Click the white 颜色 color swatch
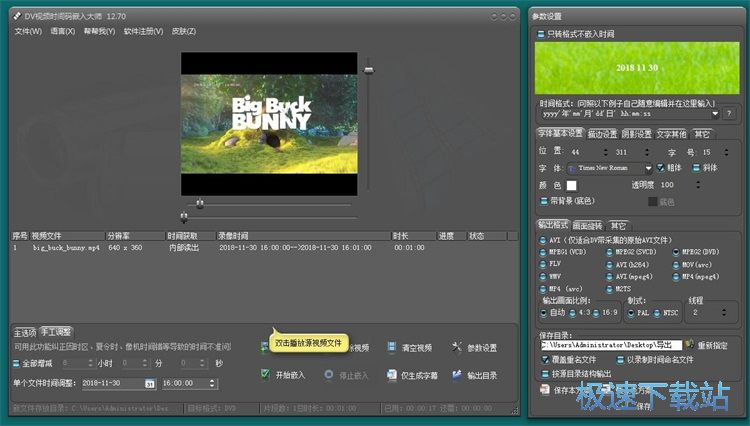Image resolution: width=750 pixels, height=426 pixels. pos(571,185)
